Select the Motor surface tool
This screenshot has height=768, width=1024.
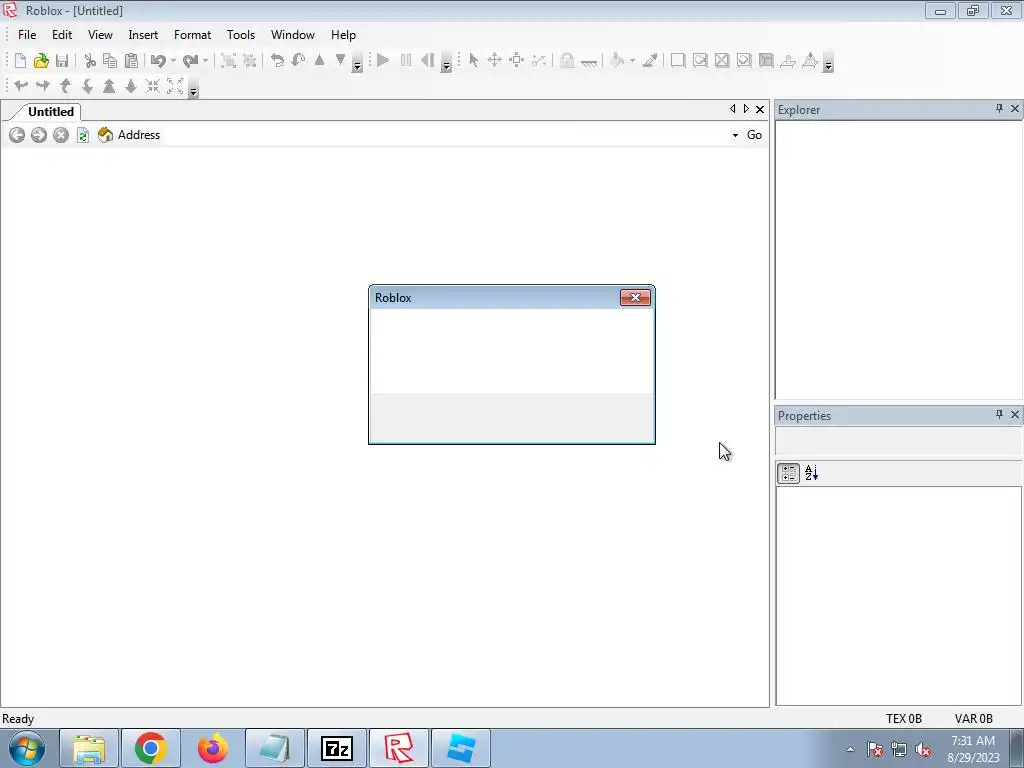pyautogui.click(x=810, y=61)
